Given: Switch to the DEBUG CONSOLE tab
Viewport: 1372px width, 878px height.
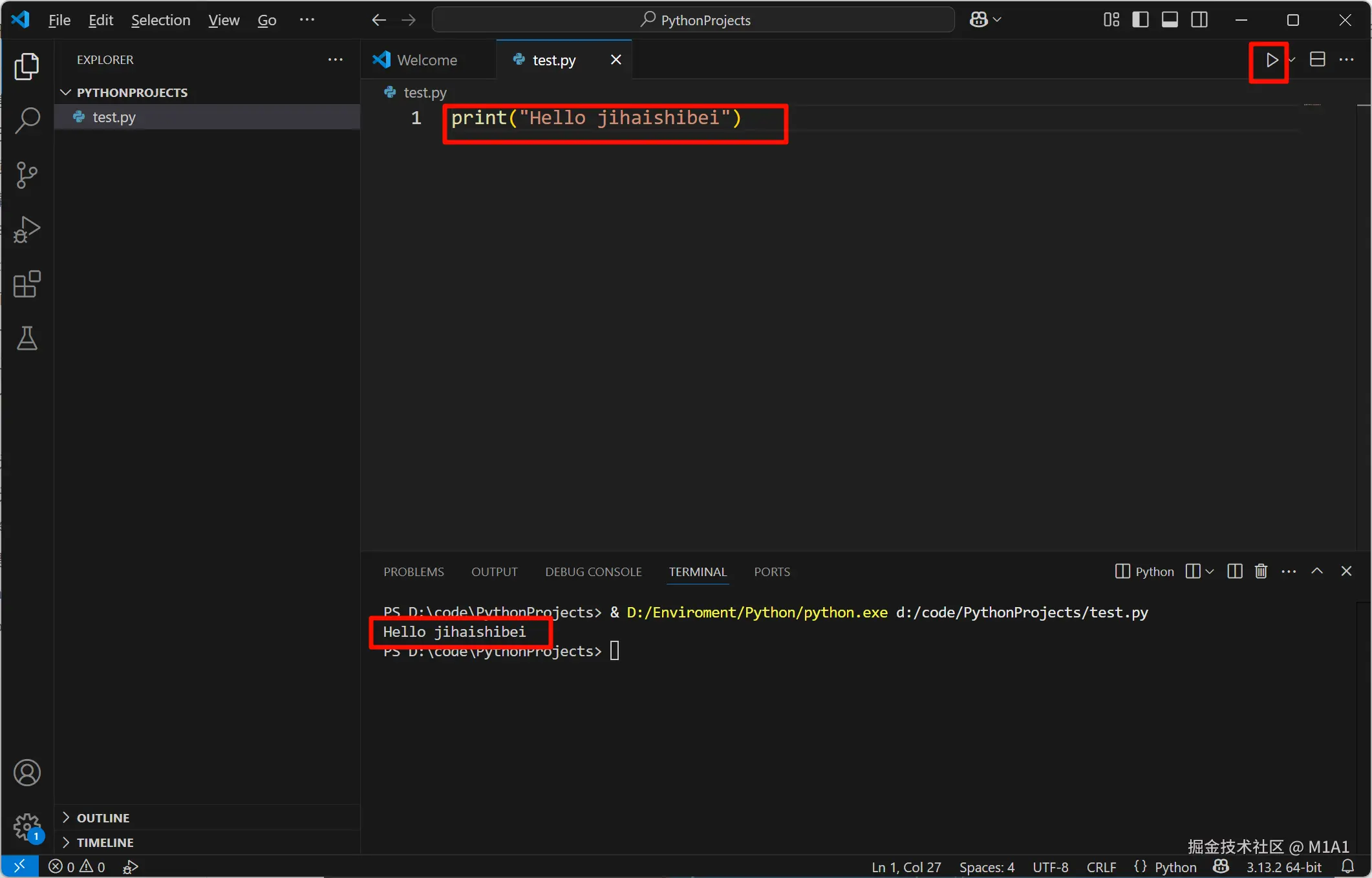Looking at the screenshot, I should [593, 572].
